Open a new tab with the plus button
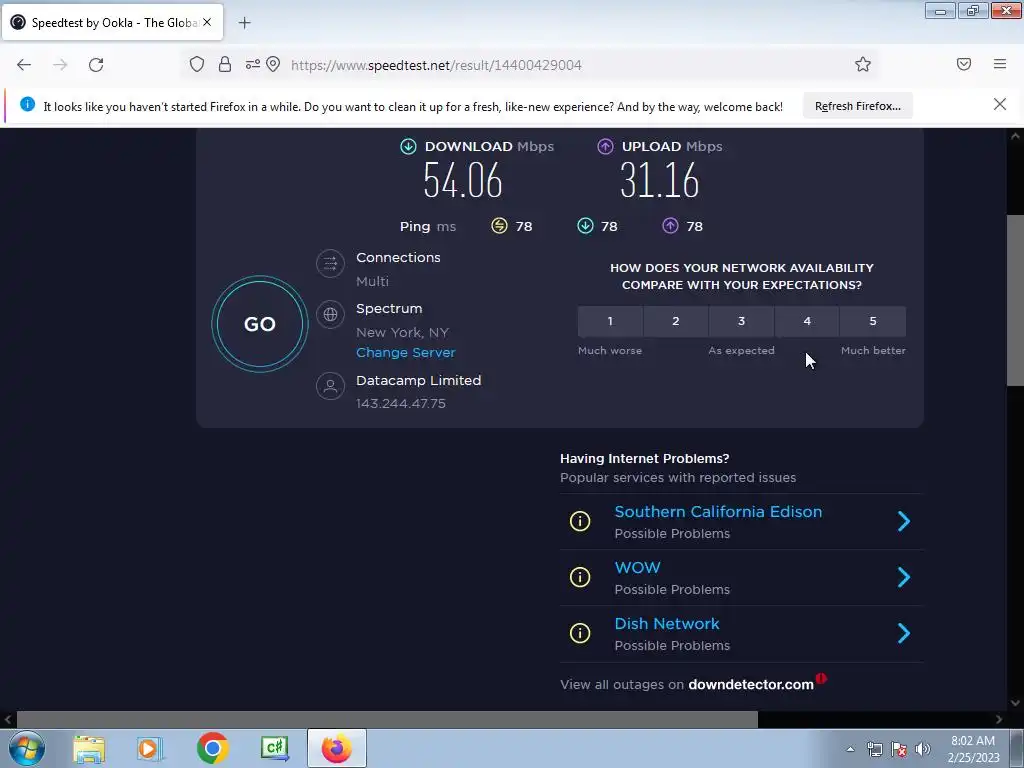Image resolution: width=1024 pixels, height=768 pixels. (x=244, y=23)
